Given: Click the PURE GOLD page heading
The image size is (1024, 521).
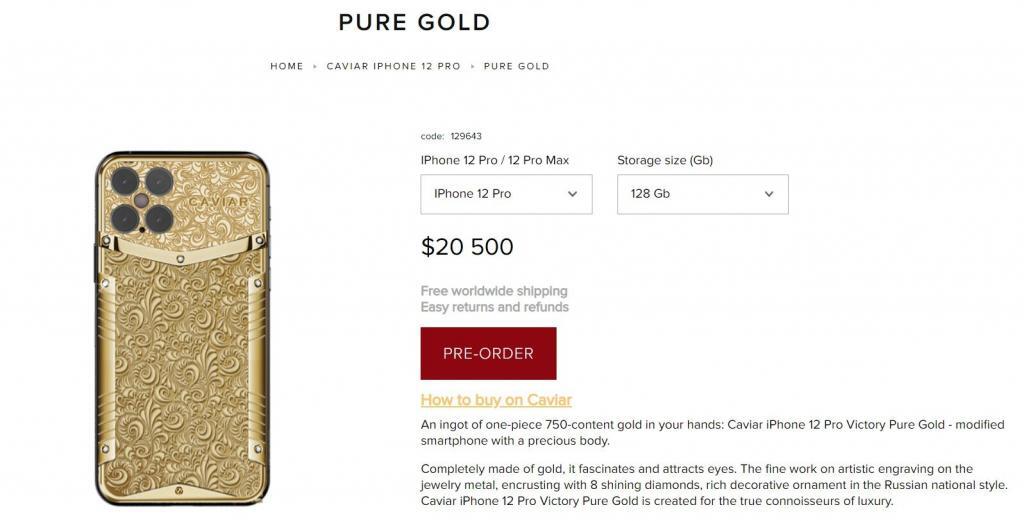Looking at the screenshot, I should click(x=414, y=21).
